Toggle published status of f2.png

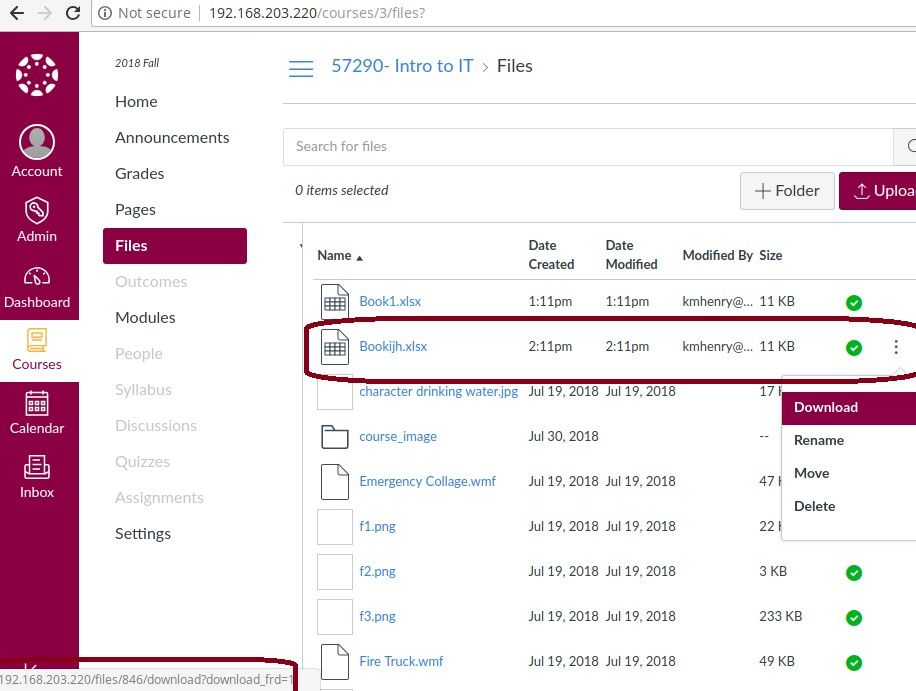pos(853,572)
